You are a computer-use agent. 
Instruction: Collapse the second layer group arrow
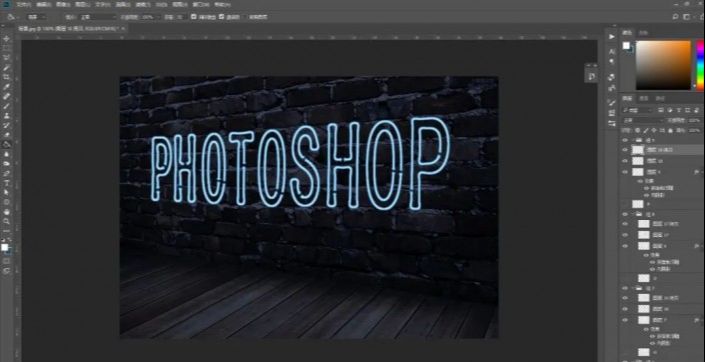tap(633, 215)
